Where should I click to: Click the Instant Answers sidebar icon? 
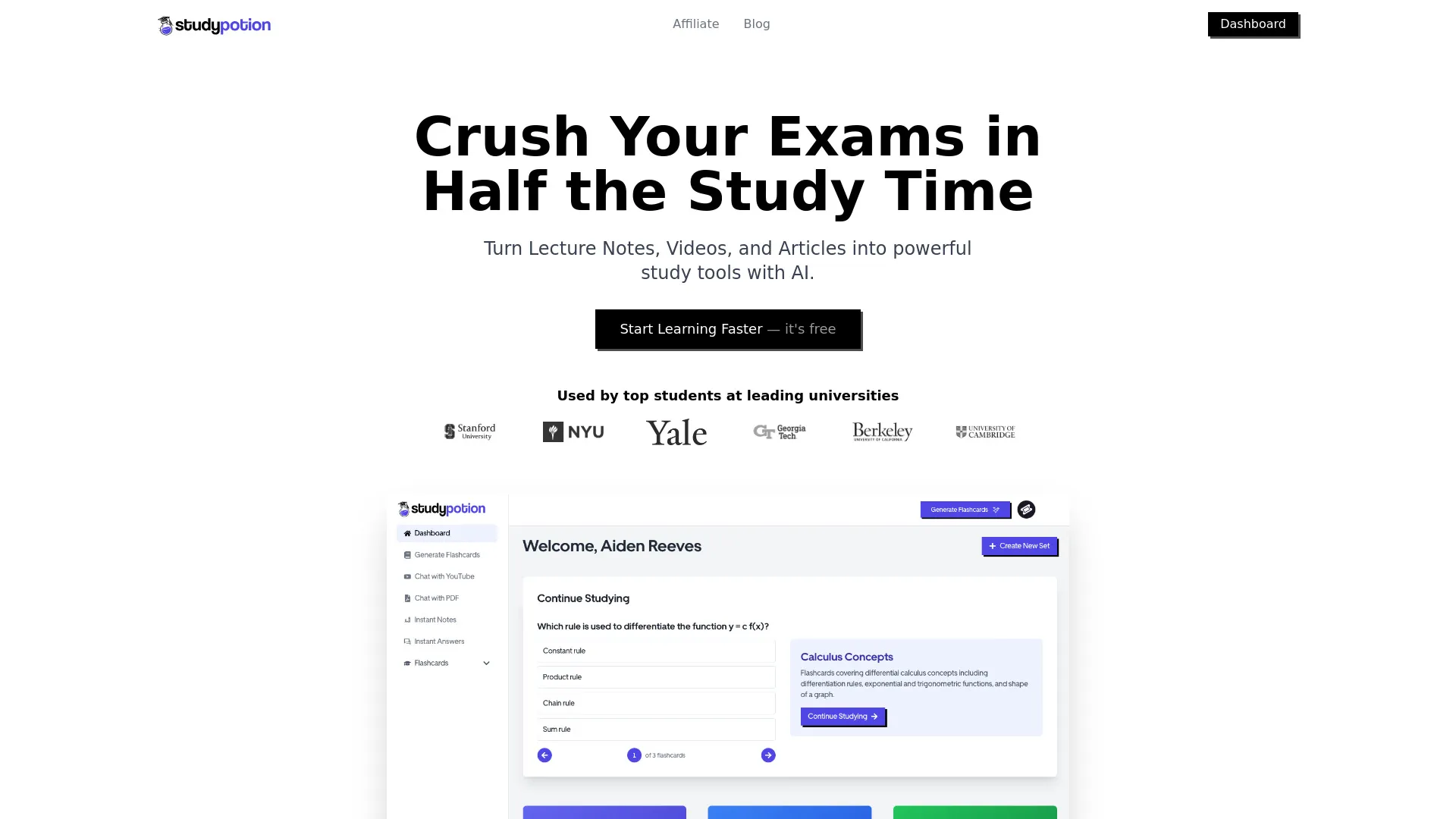[407, 641]
